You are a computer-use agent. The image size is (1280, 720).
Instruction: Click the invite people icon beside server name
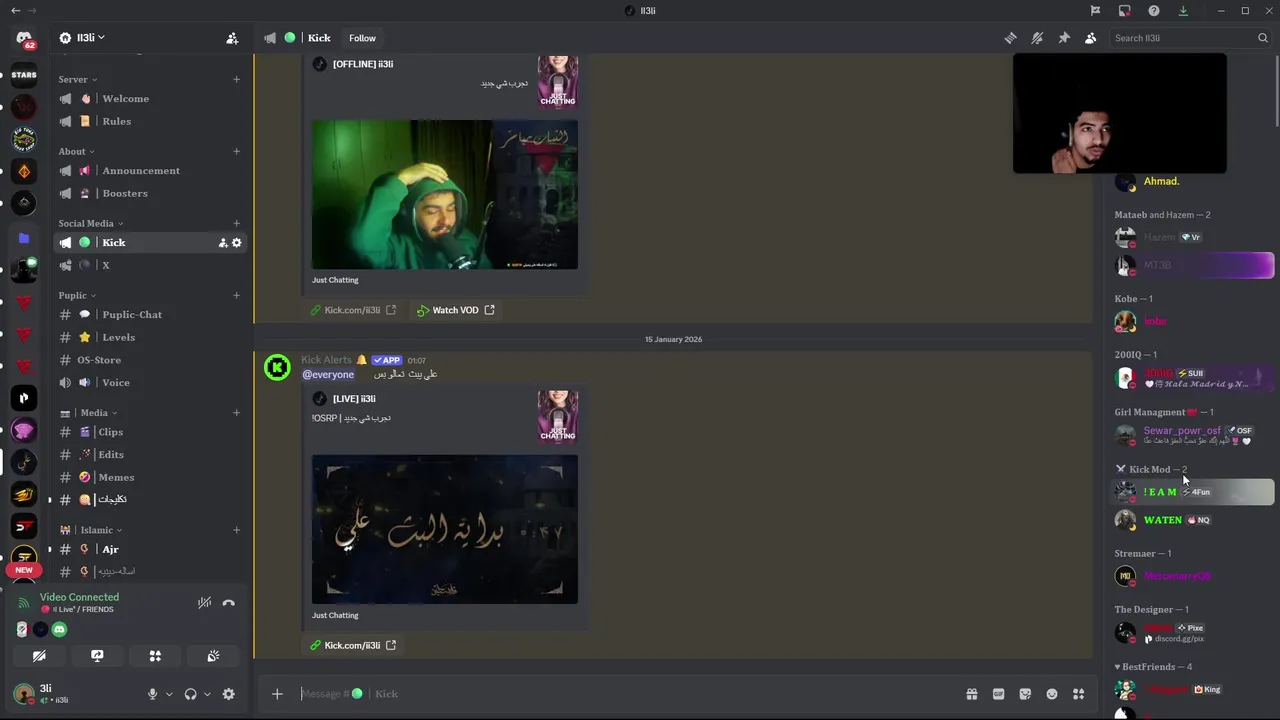[232, 38]
